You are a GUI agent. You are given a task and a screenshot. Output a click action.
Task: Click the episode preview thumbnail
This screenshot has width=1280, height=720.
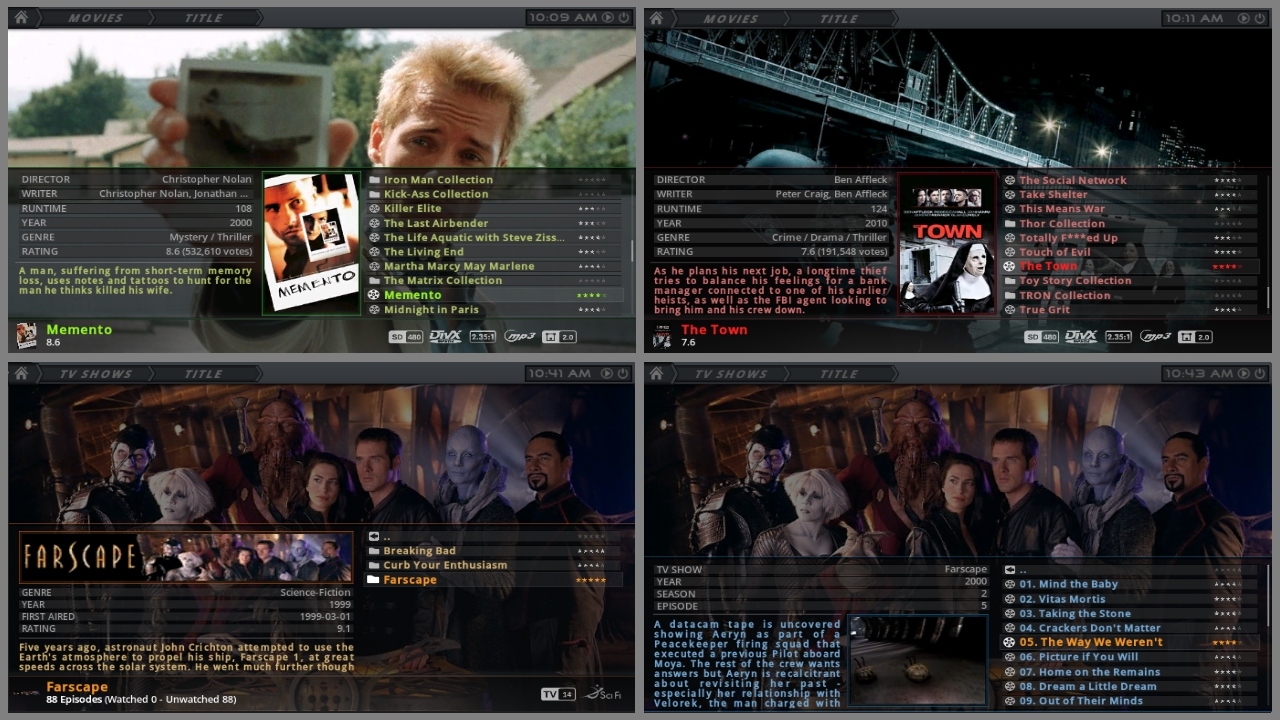click(x=917, y=661)
